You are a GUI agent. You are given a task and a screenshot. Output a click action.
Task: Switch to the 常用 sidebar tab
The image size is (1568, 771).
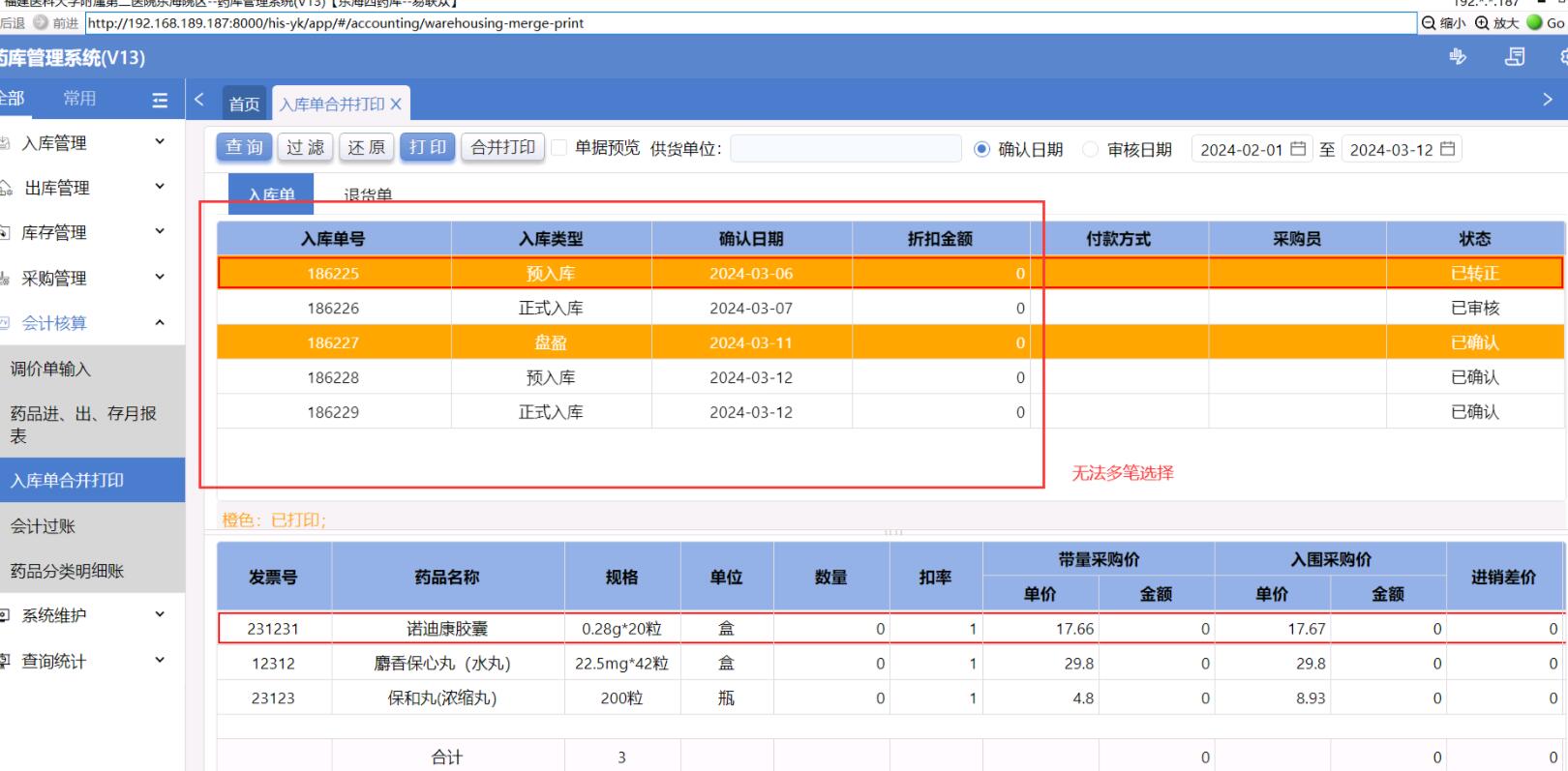tap(79, 99)
